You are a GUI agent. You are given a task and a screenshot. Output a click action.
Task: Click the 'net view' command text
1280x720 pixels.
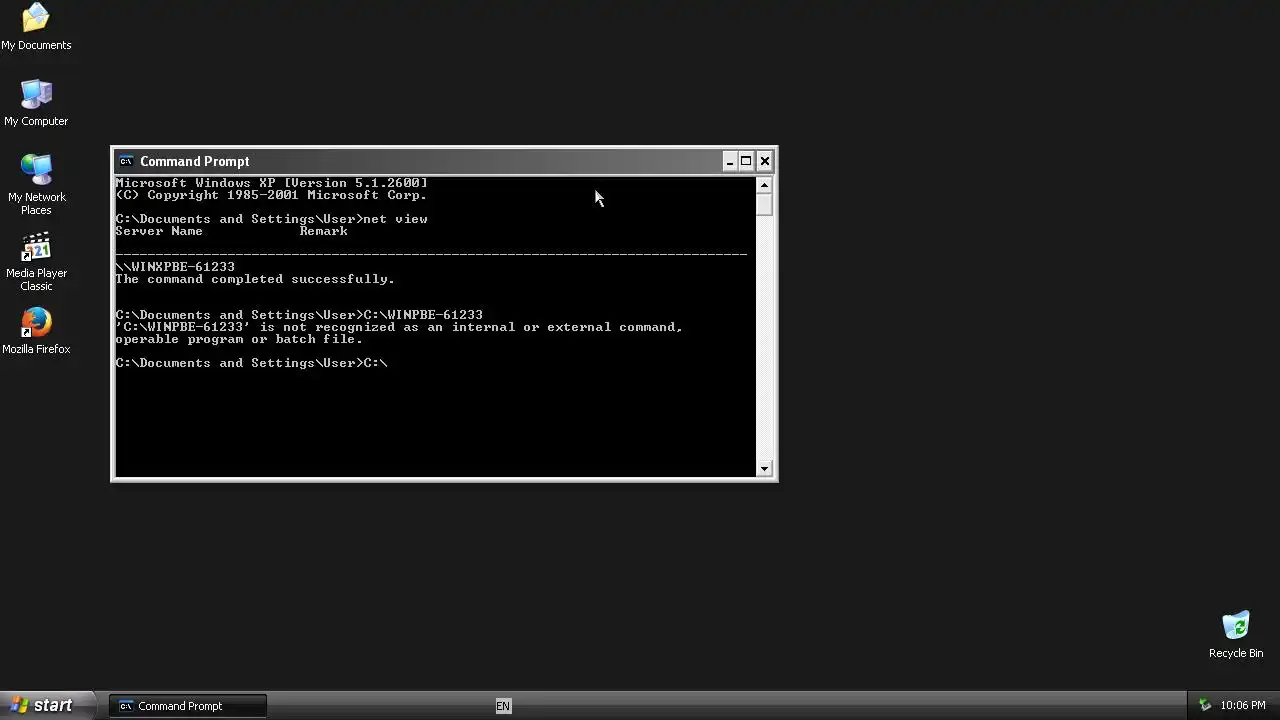(x=395, y=219)
